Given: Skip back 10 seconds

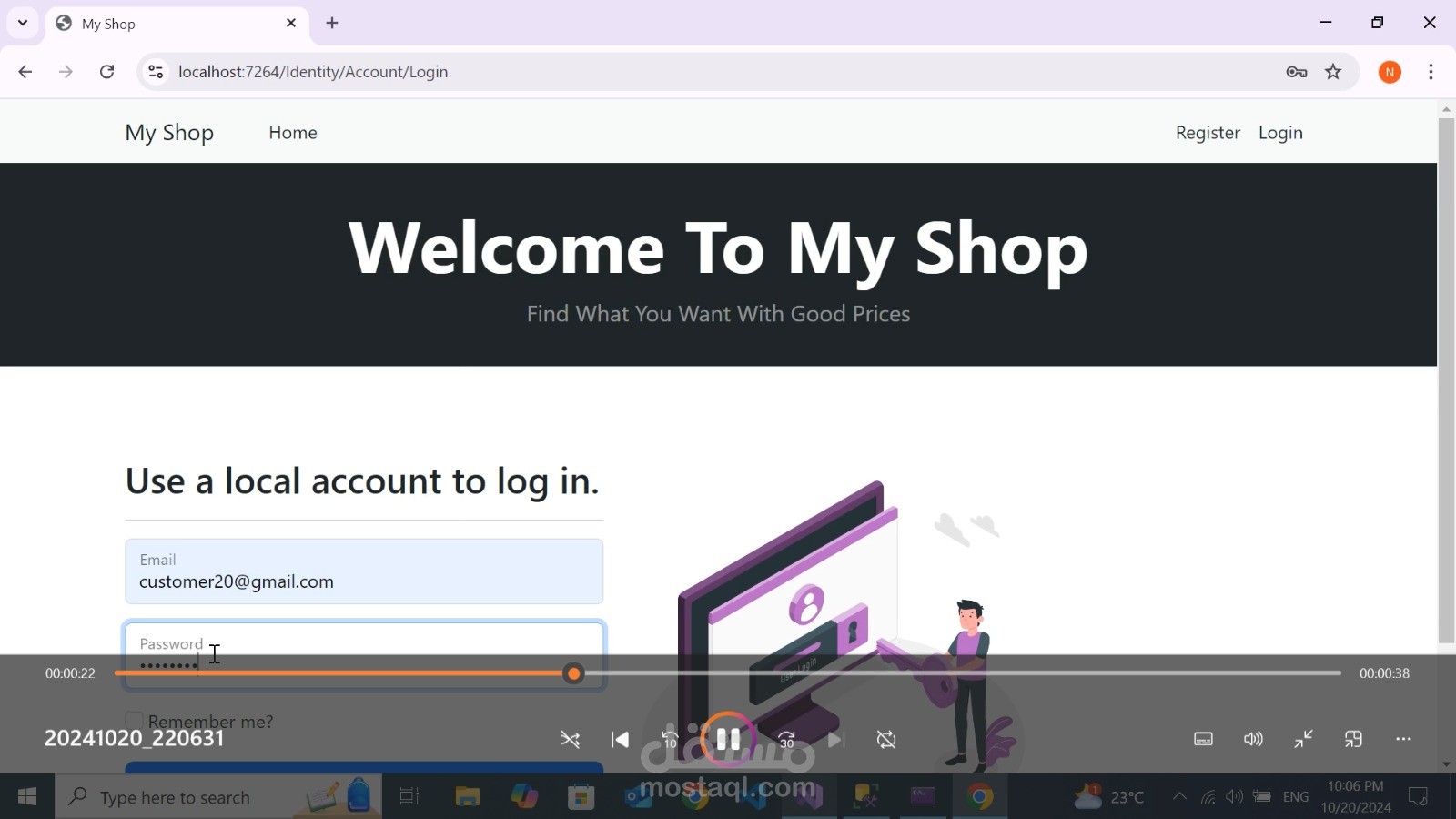Looking at the screenshot, I should coord(671,740).
